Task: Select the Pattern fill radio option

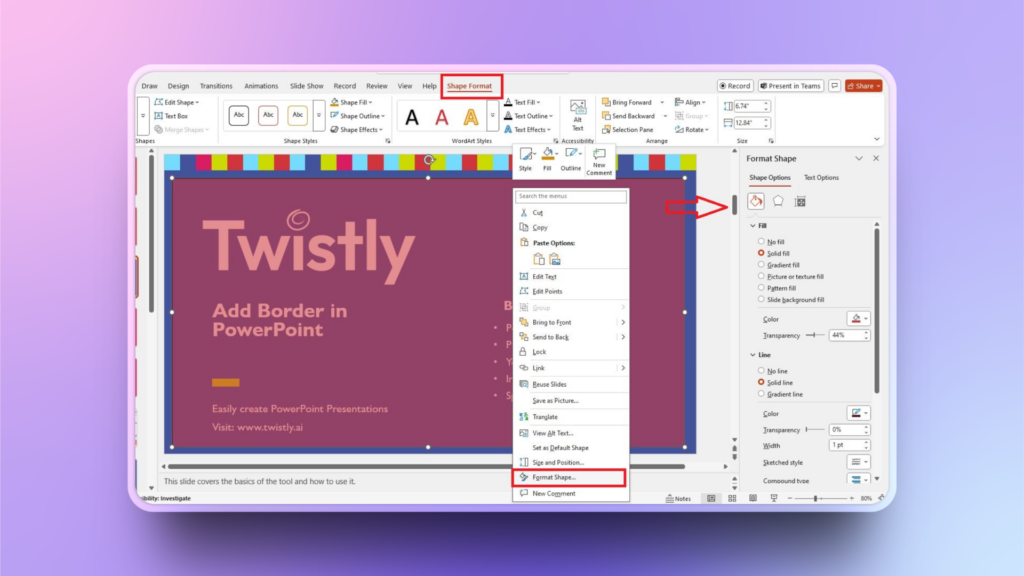Action: tap(761, 287)
